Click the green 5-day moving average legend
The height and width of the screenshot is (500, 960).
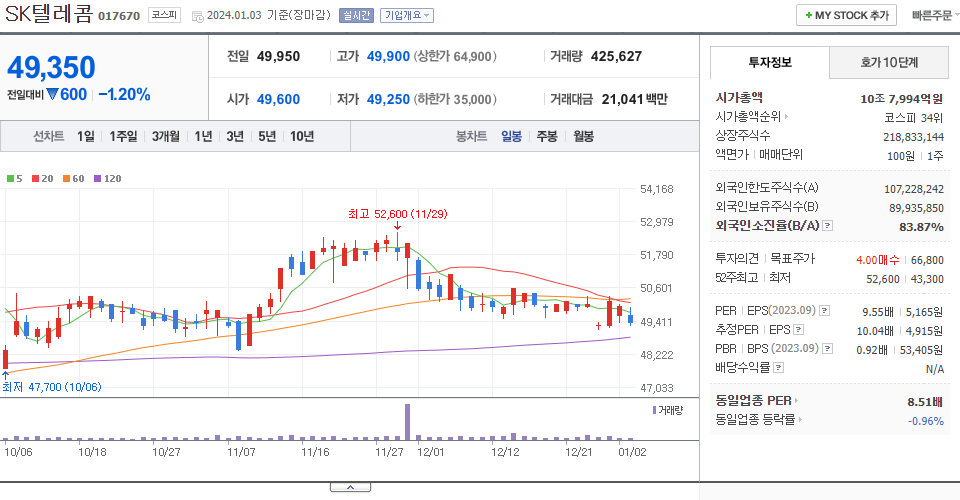click(15, 179)
